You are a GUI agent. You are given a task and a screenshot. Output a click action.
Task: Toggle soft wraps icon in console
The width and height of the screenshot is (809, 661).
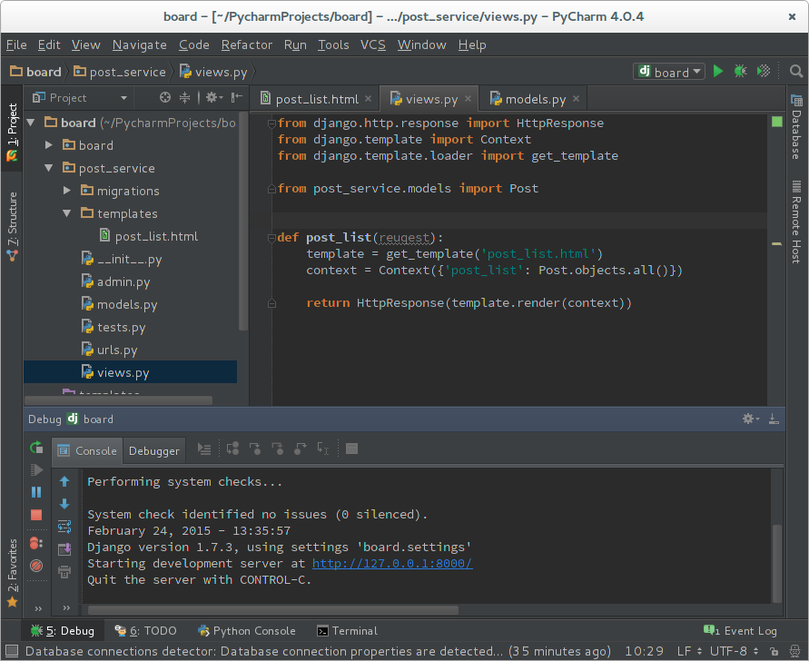64,527
